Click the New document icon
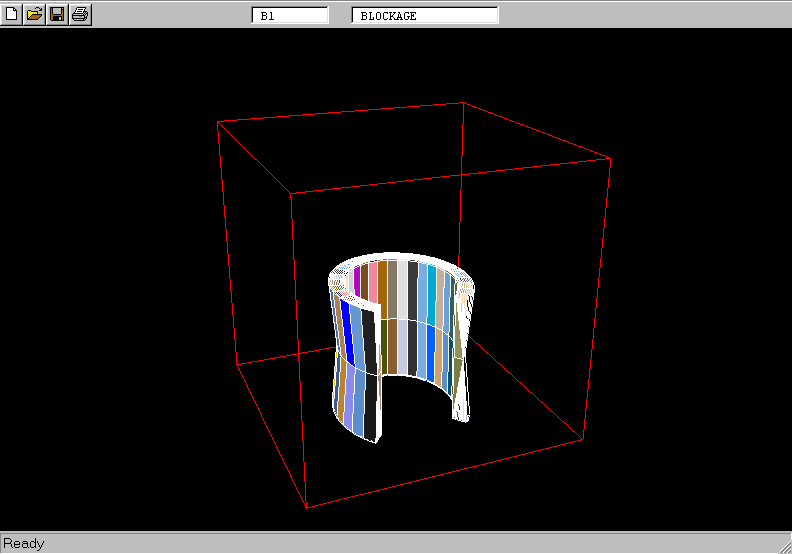The width and height of the screenshot is (792, 554). coord(12,14)
